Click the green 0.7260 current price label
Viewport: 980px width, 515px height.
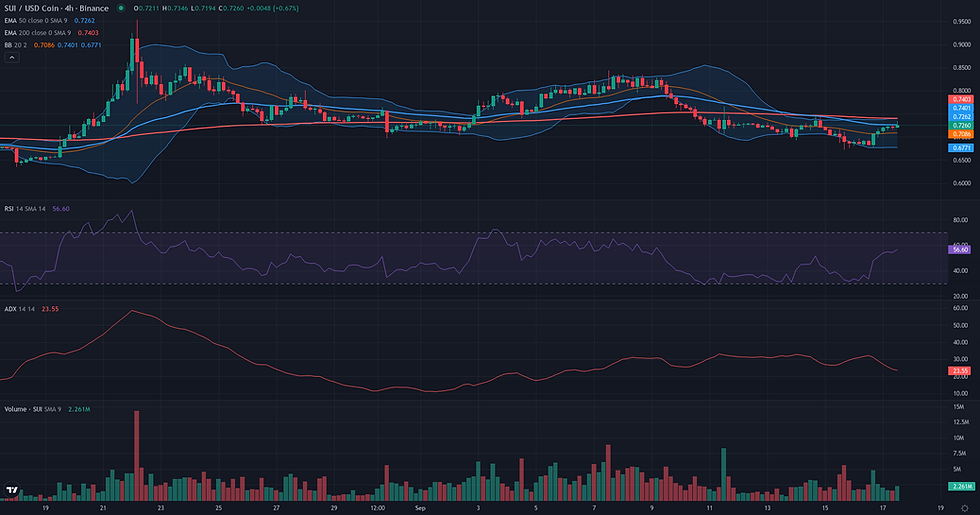point(961,126)
